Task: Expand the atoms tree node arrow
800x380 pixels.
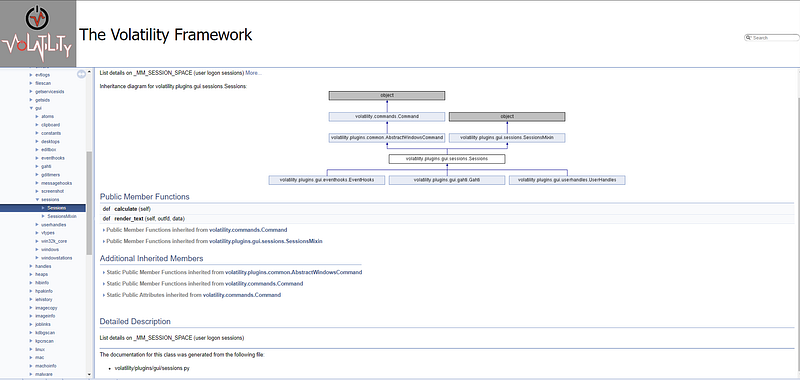Action: [x=37, y=116]
